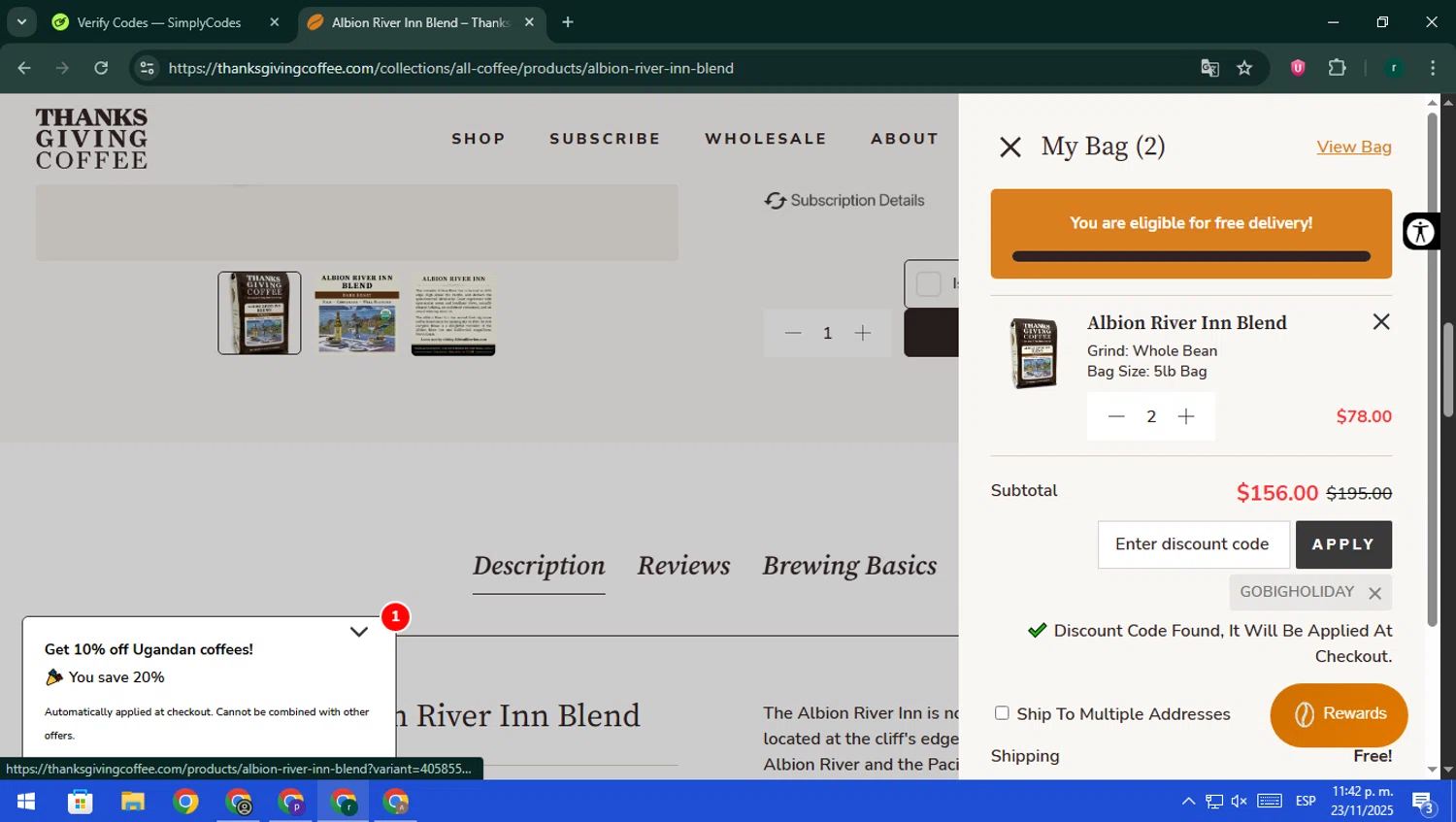The width and height of the screenshot is (1456, 822).
Task: Open the Windows Start menu
Action: pos(26,802)
